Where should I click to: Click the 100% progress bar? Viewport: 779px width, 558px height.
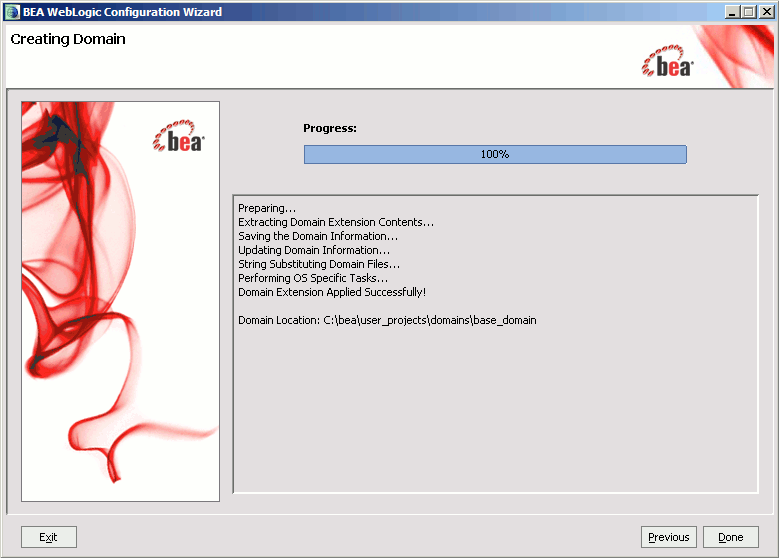click(x=495, y=154)
